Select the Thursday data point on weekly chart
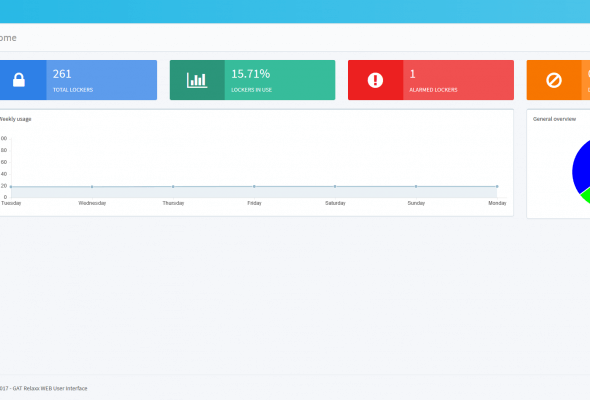590x400 pixels. (x=173, y=187)
